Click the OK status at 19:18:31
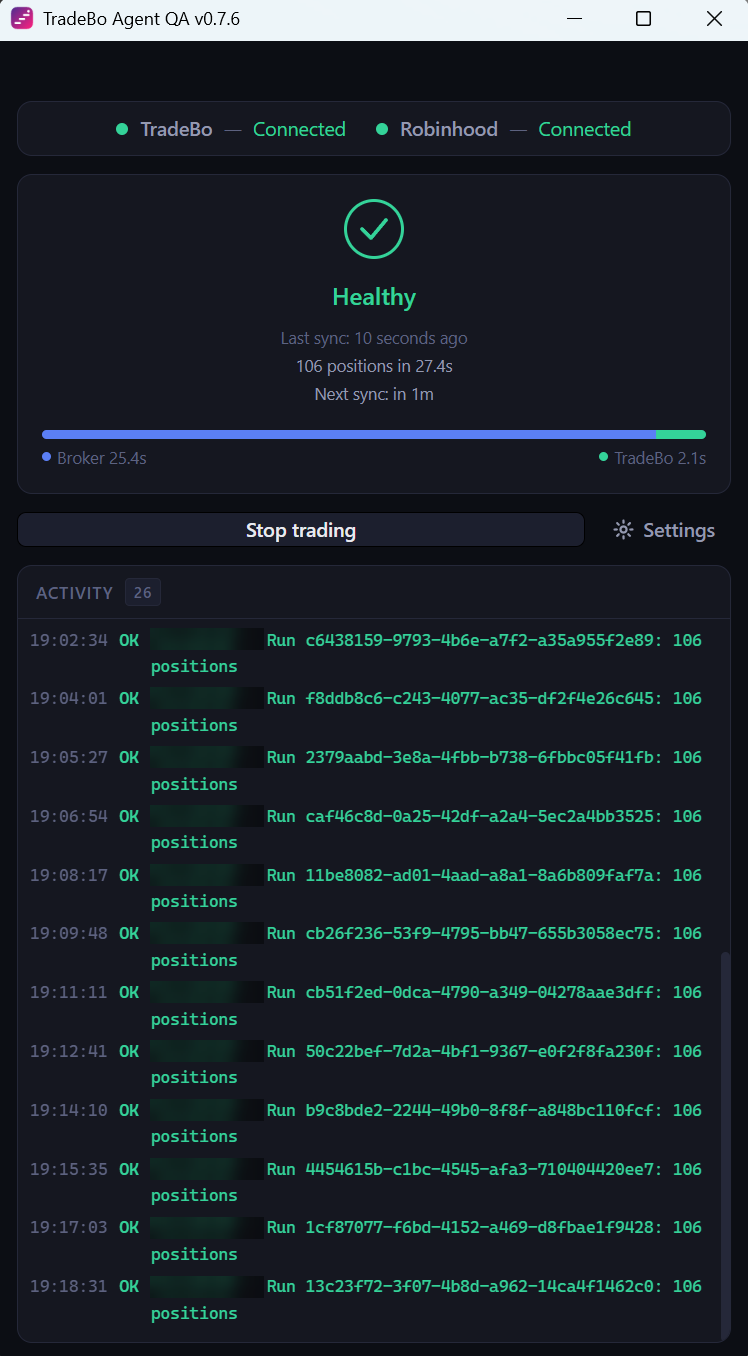This screenshot has height=1356, width=748. pyautogui.click(x=129, y=1286)
